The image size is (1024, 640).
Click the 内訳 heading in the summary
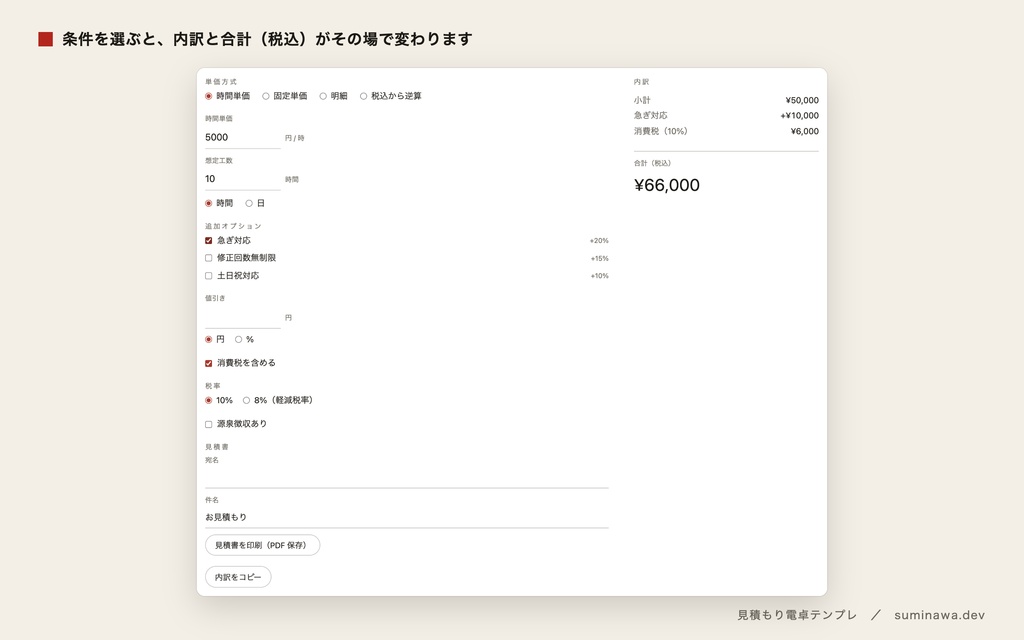pyautogui.click(x=641, y=82)
